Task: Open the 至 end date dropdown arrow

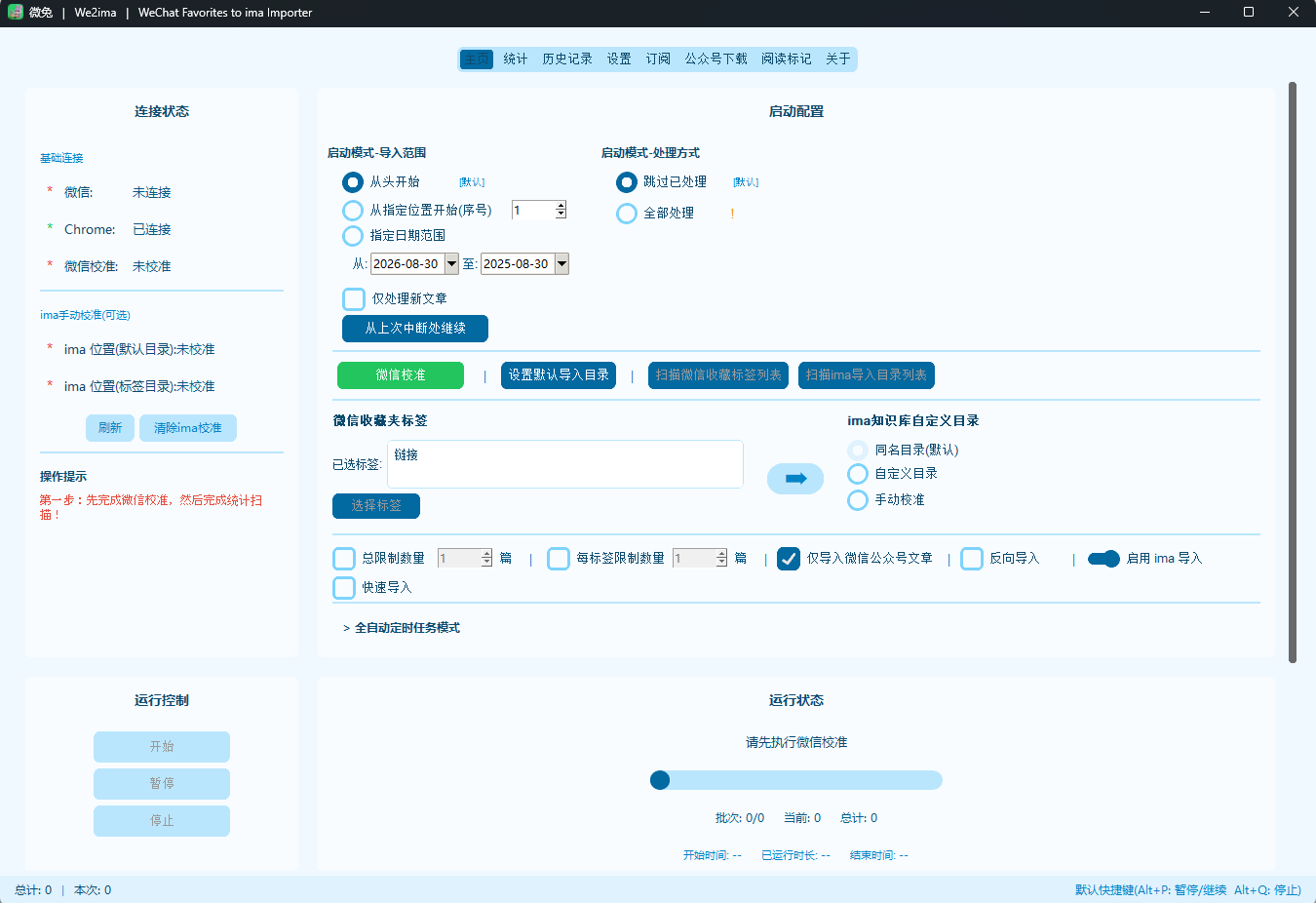Action: coord(561,264)
